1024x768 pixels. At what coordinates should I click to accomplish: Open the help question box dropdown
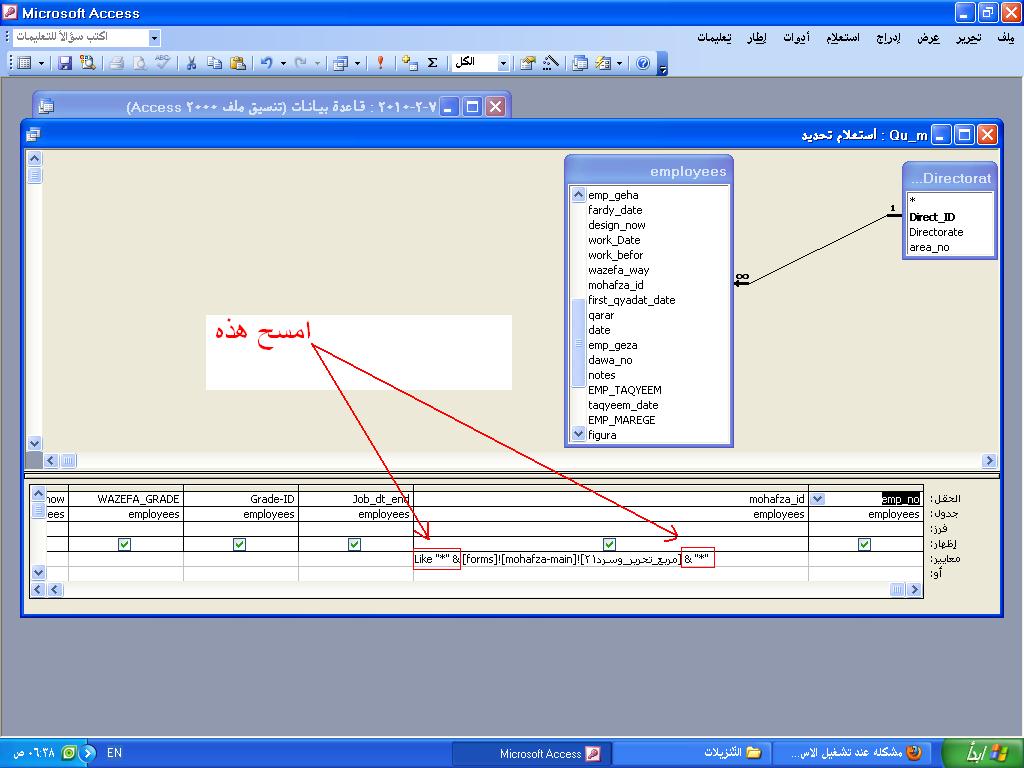click(154, 38)
